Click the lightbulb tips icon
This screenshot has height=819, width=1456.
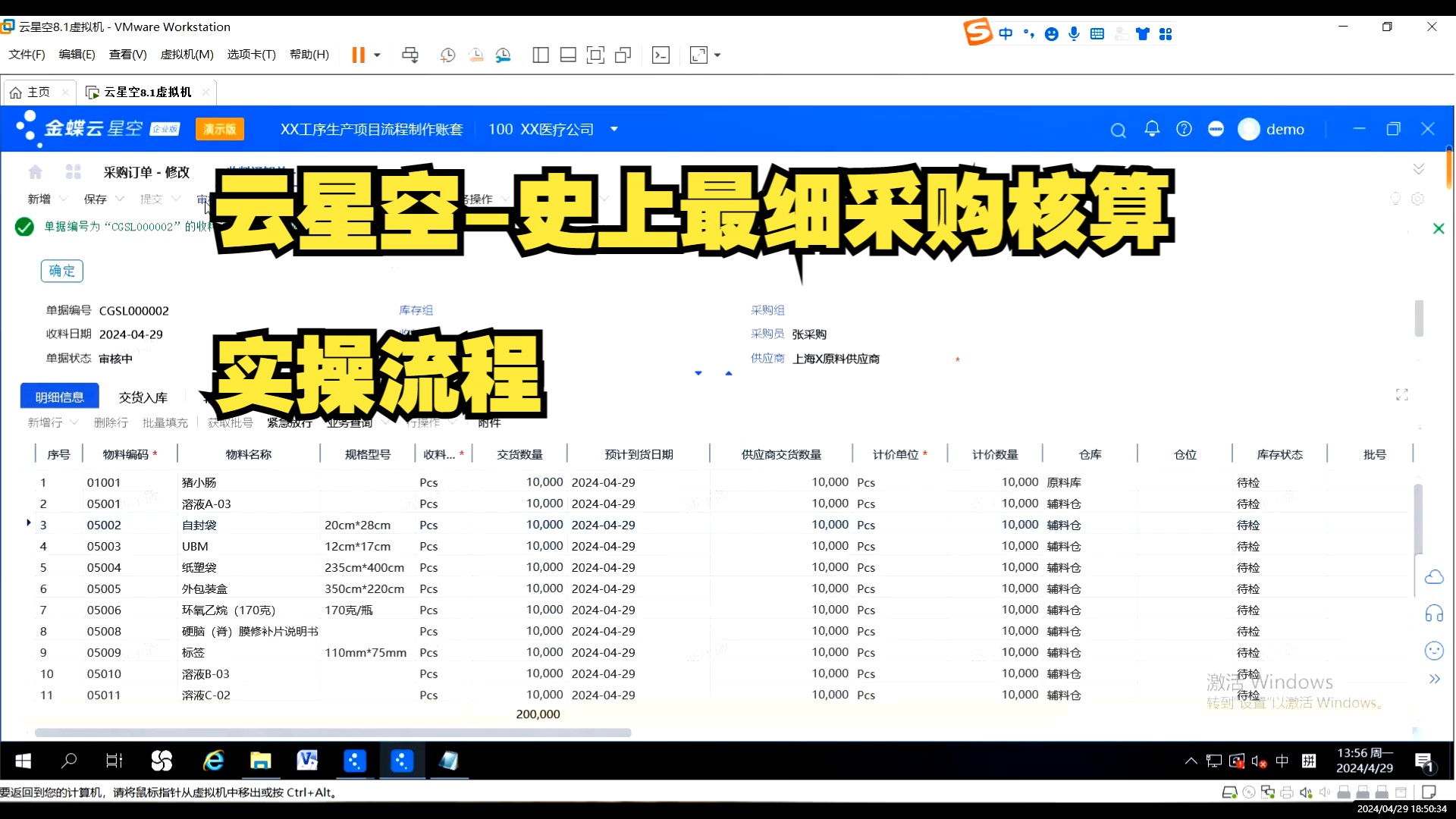1395,199
